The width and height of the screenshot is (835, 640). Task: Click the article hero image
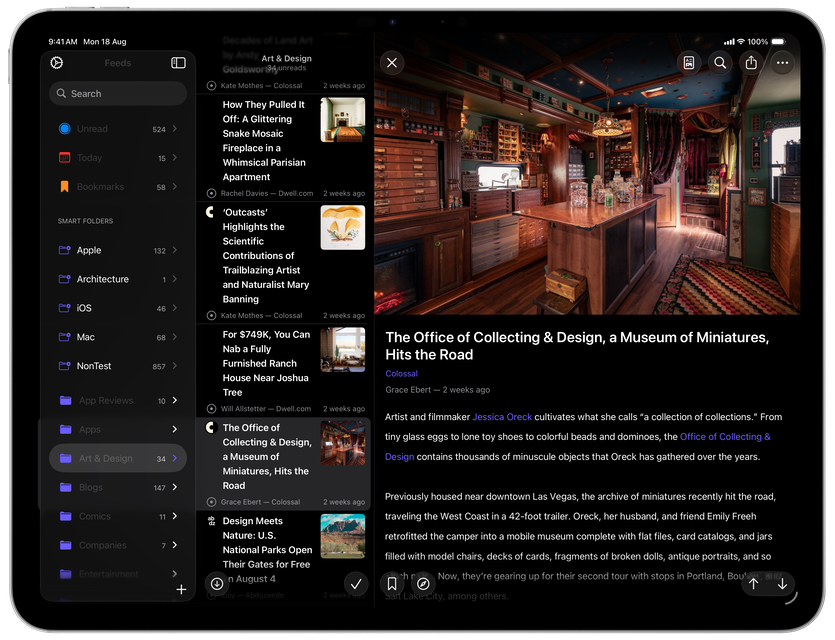(587, 174)
